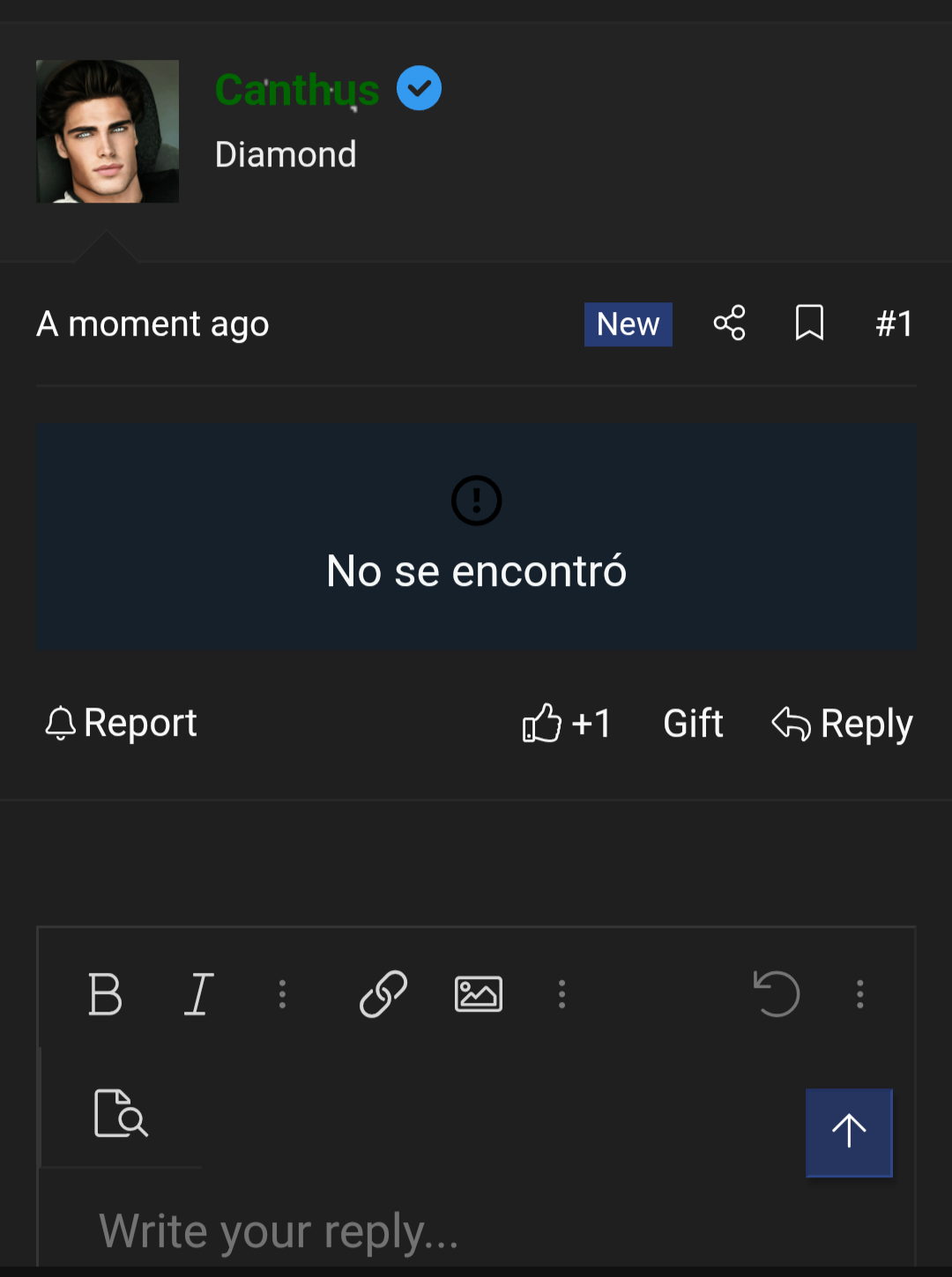Jump to post #1
The width and height of the screenshot is (952, 1277).
[x=894, y=323]
